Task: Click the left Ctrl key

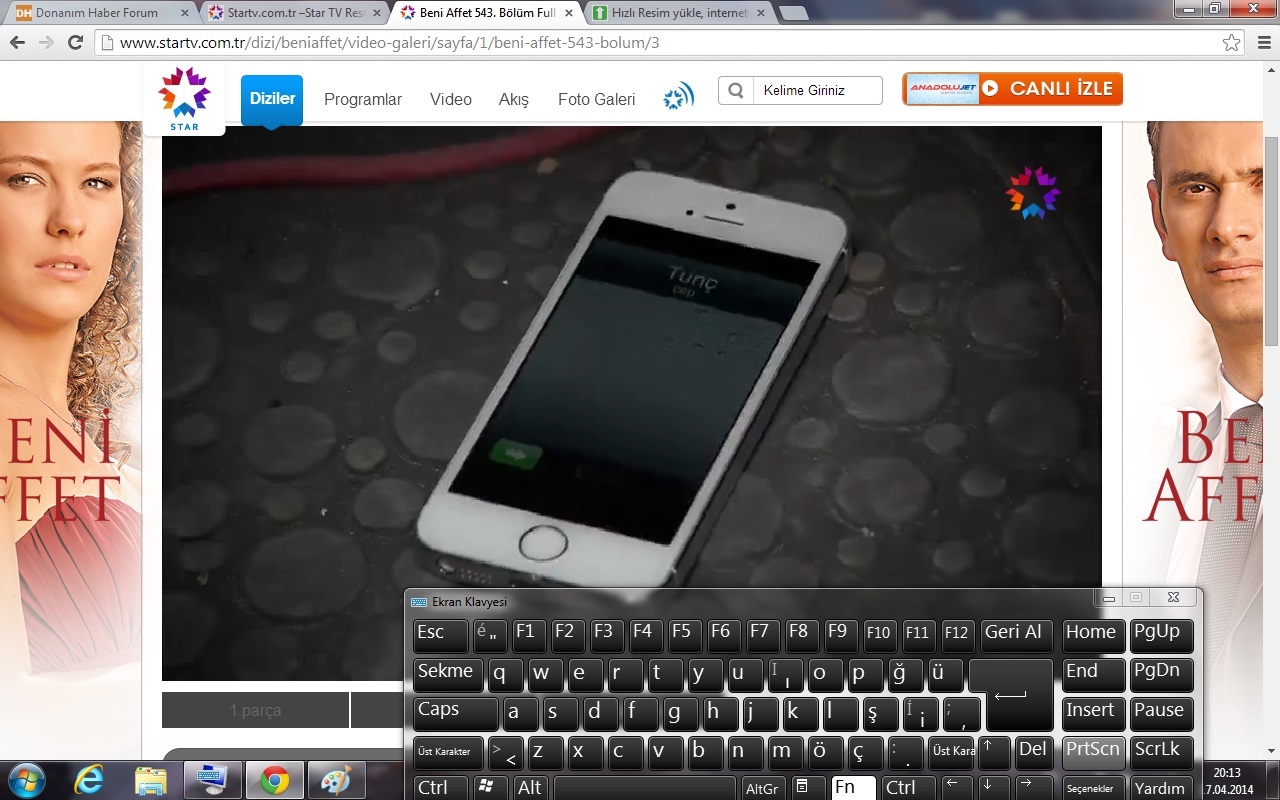Action: tap(440, 788)
